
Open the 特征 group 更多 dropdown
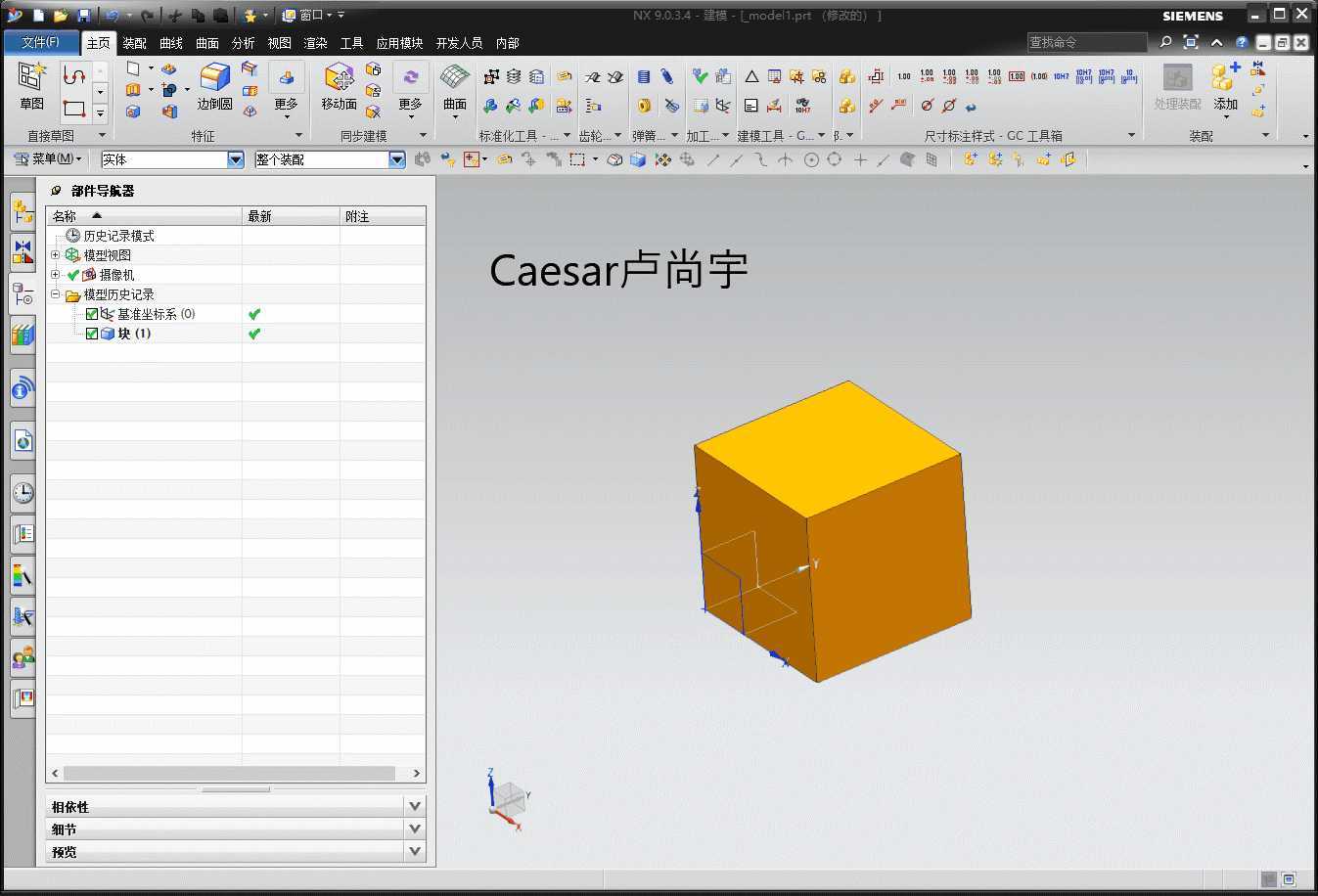[x=286, y=90]
